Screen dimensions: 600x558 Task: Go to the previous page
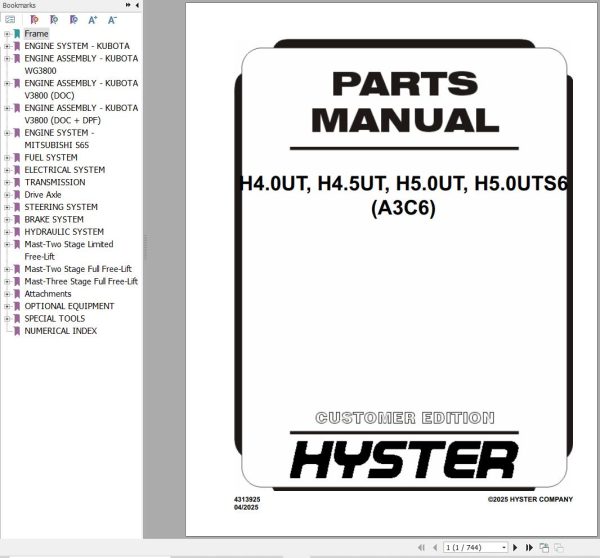[x=435, y=548]
